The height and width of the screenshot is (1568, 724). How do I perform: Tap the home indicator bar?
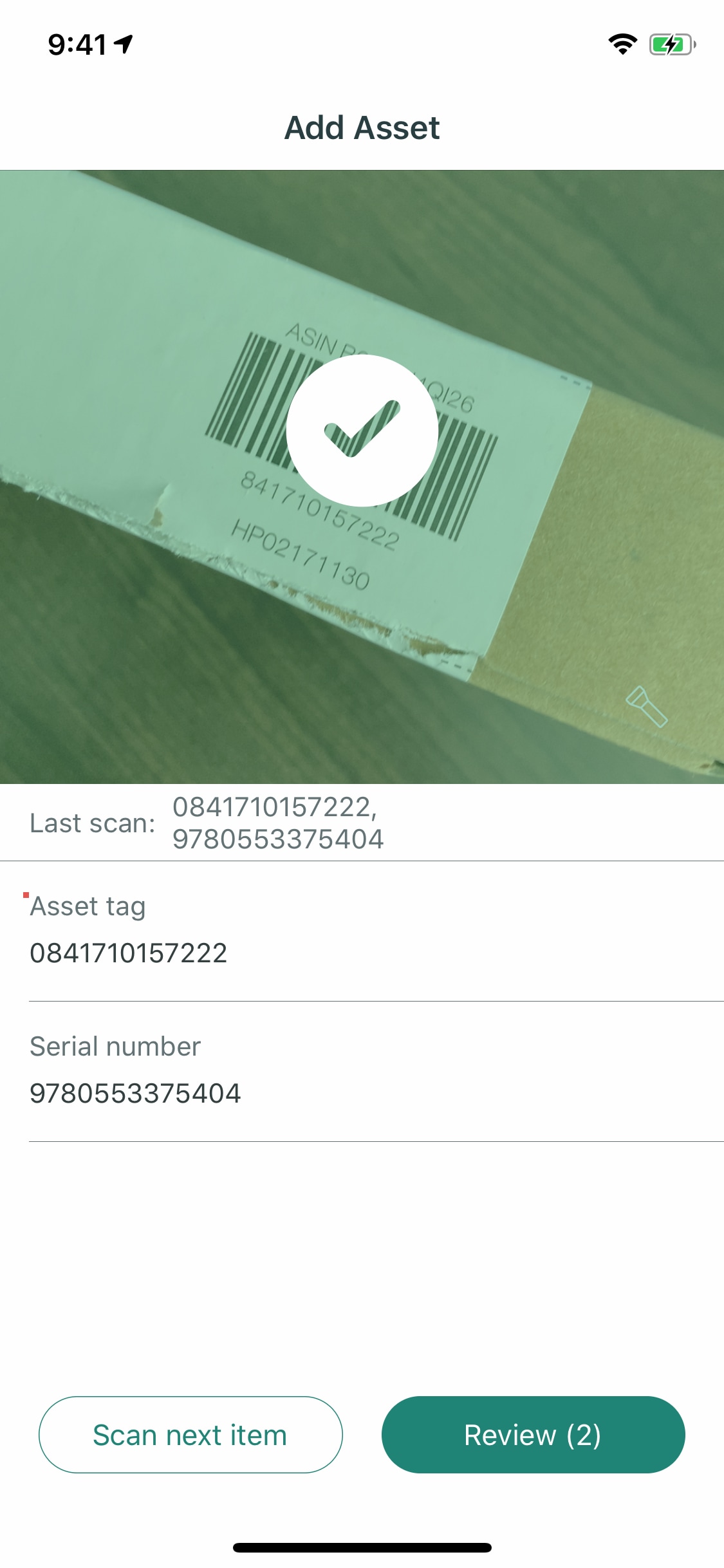click(x=362, y=1547)
